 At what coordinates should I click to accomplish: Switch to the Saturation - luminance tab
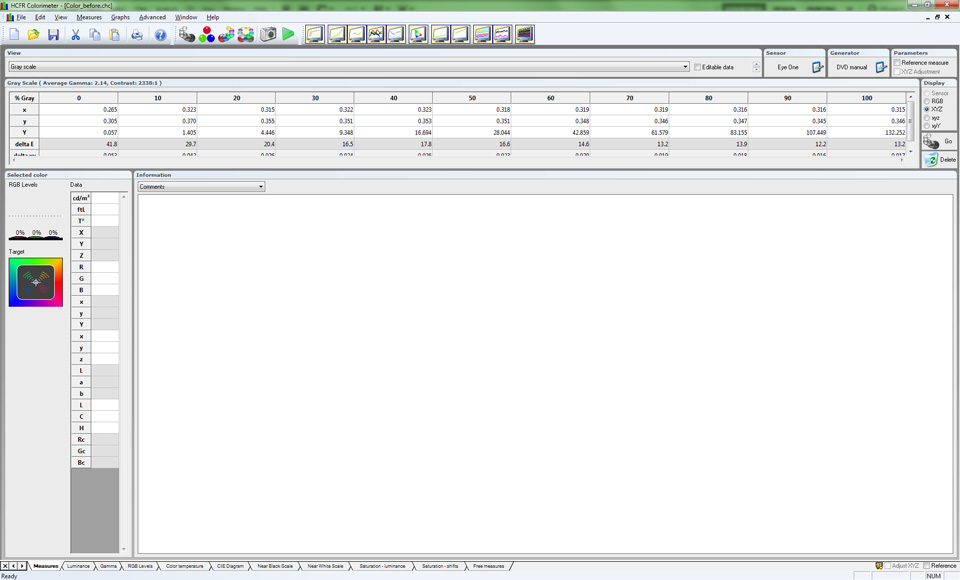382,566
